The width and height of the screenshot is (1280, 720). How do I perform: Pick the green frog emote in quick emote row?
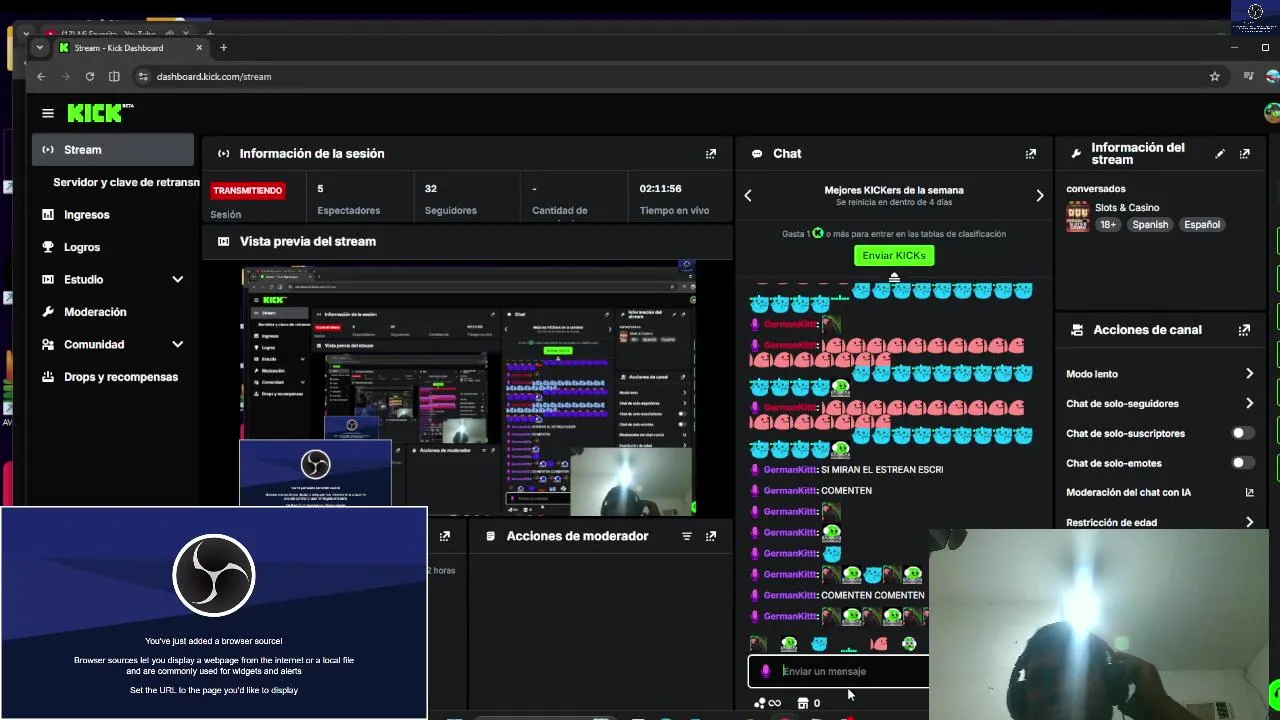(x=789, y=643)
